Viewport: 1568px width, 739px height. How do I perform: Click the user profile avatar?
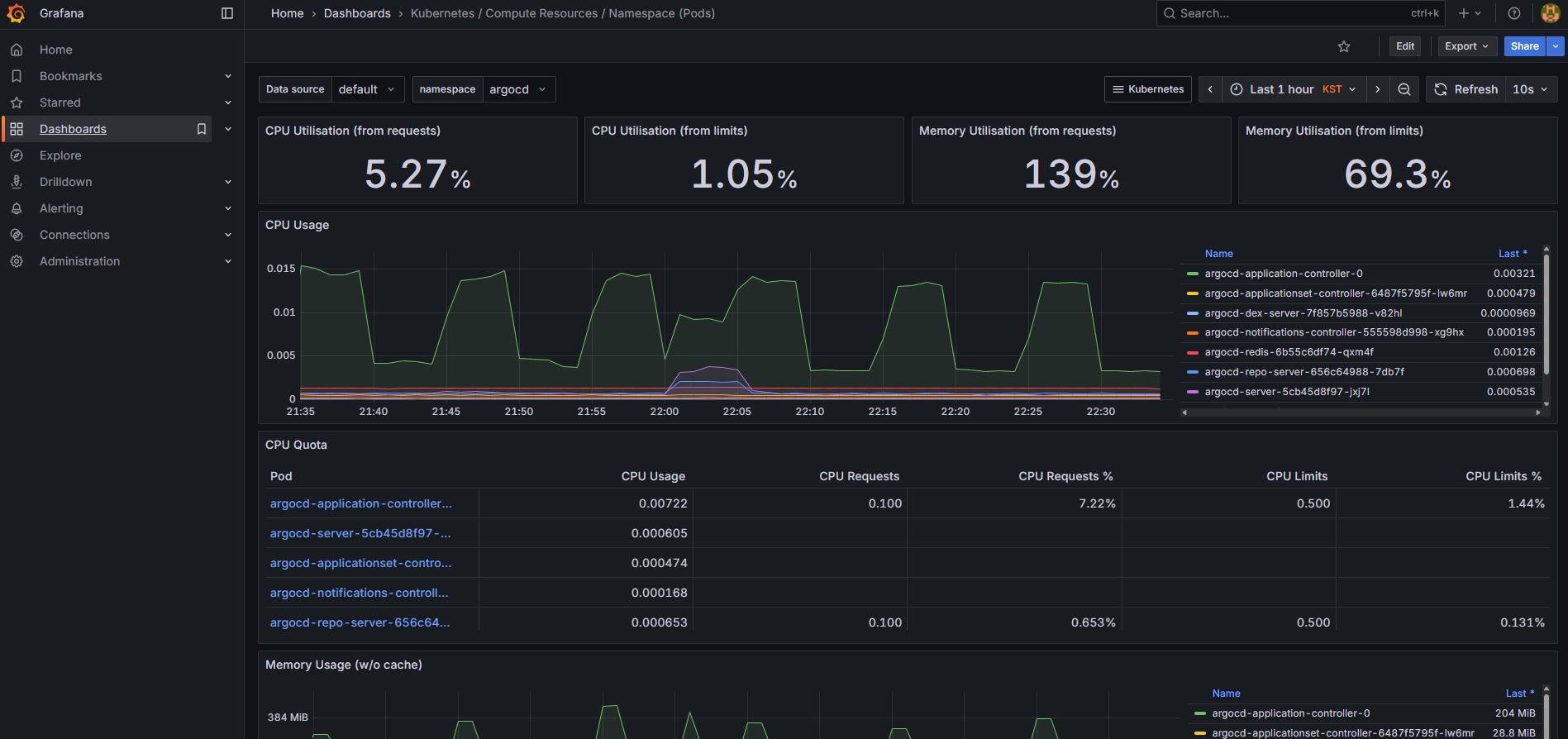(x=1550, y=13)
